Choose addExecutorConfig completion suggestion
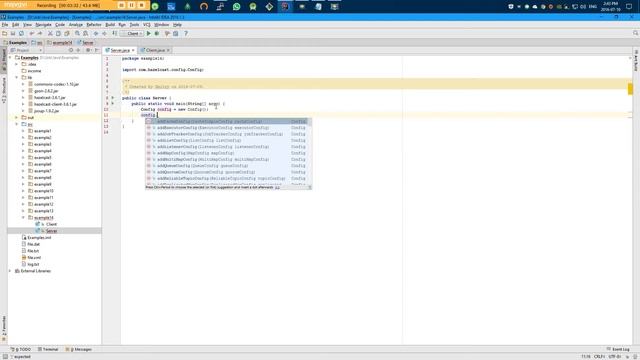 pos(227,128)
